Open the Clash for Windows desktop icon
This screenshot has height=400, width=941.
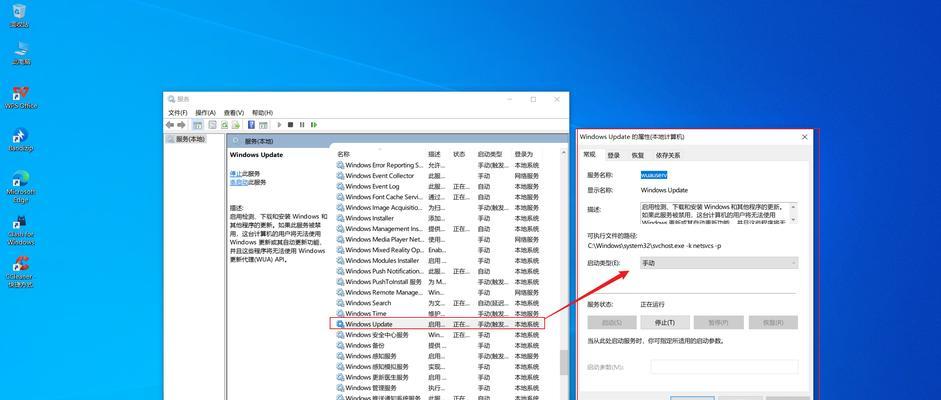[21, 230]
